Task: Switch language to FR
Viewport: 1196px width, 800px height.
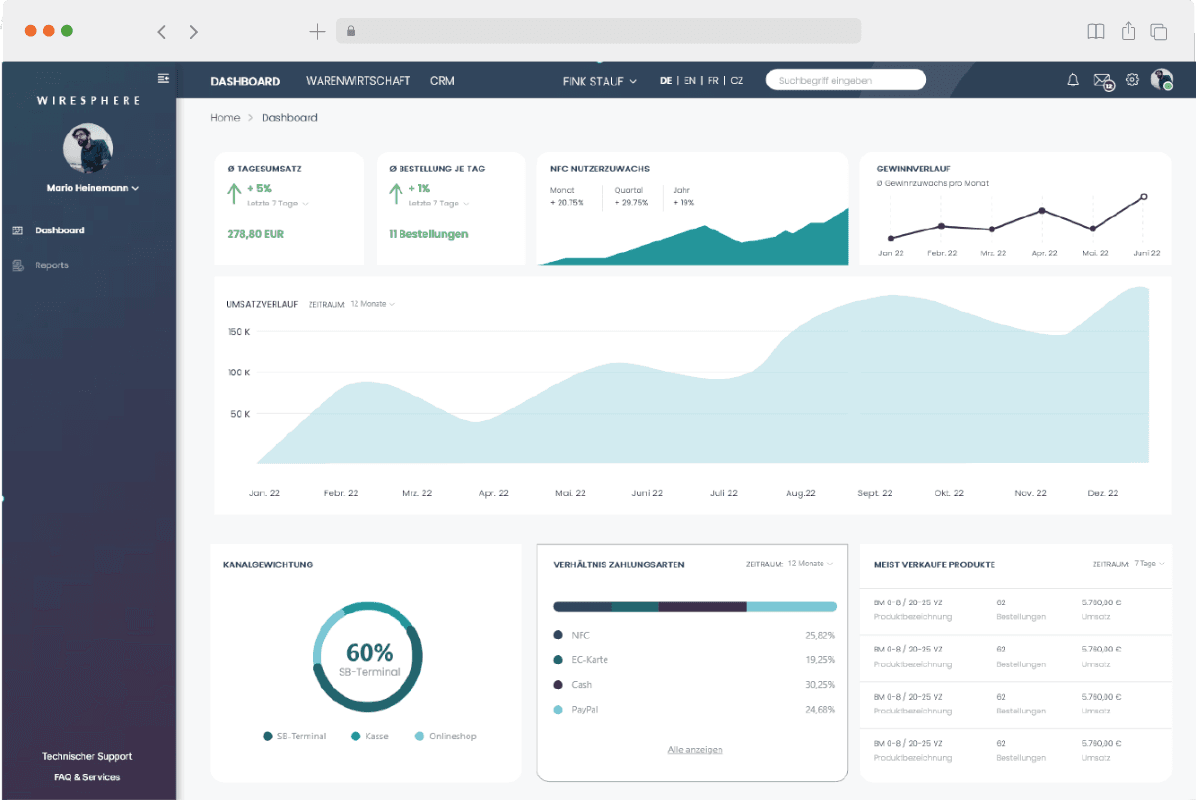Action: coord(713,81)
